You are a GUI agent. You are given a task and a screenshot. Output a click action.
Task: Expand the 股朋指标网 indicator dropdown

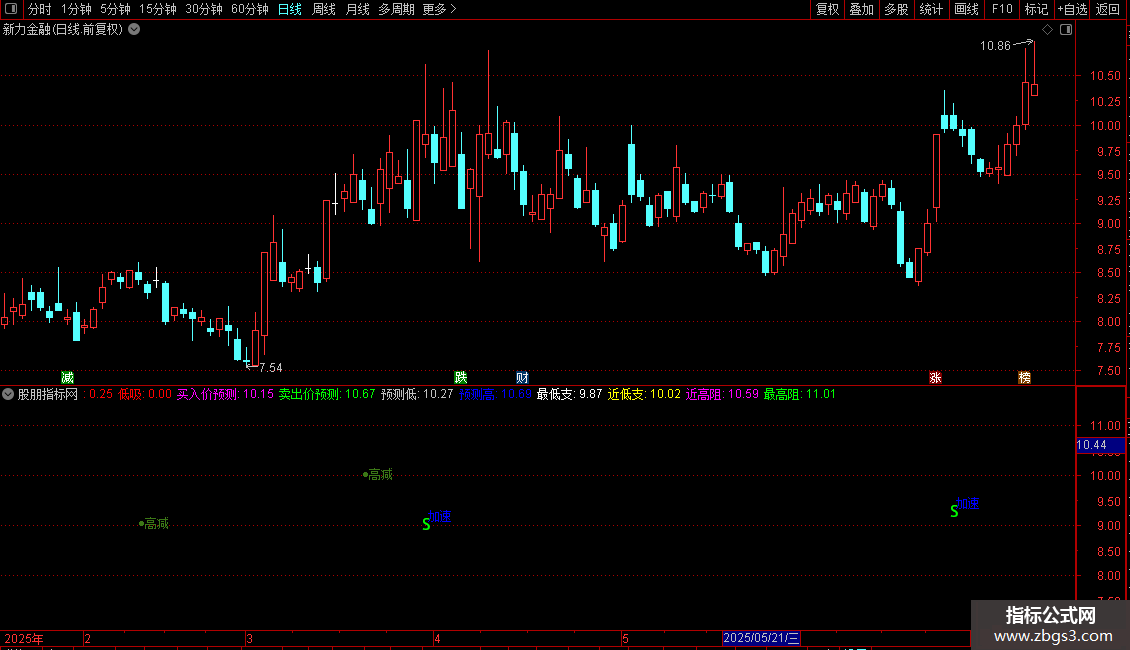[x=8, y=394]
